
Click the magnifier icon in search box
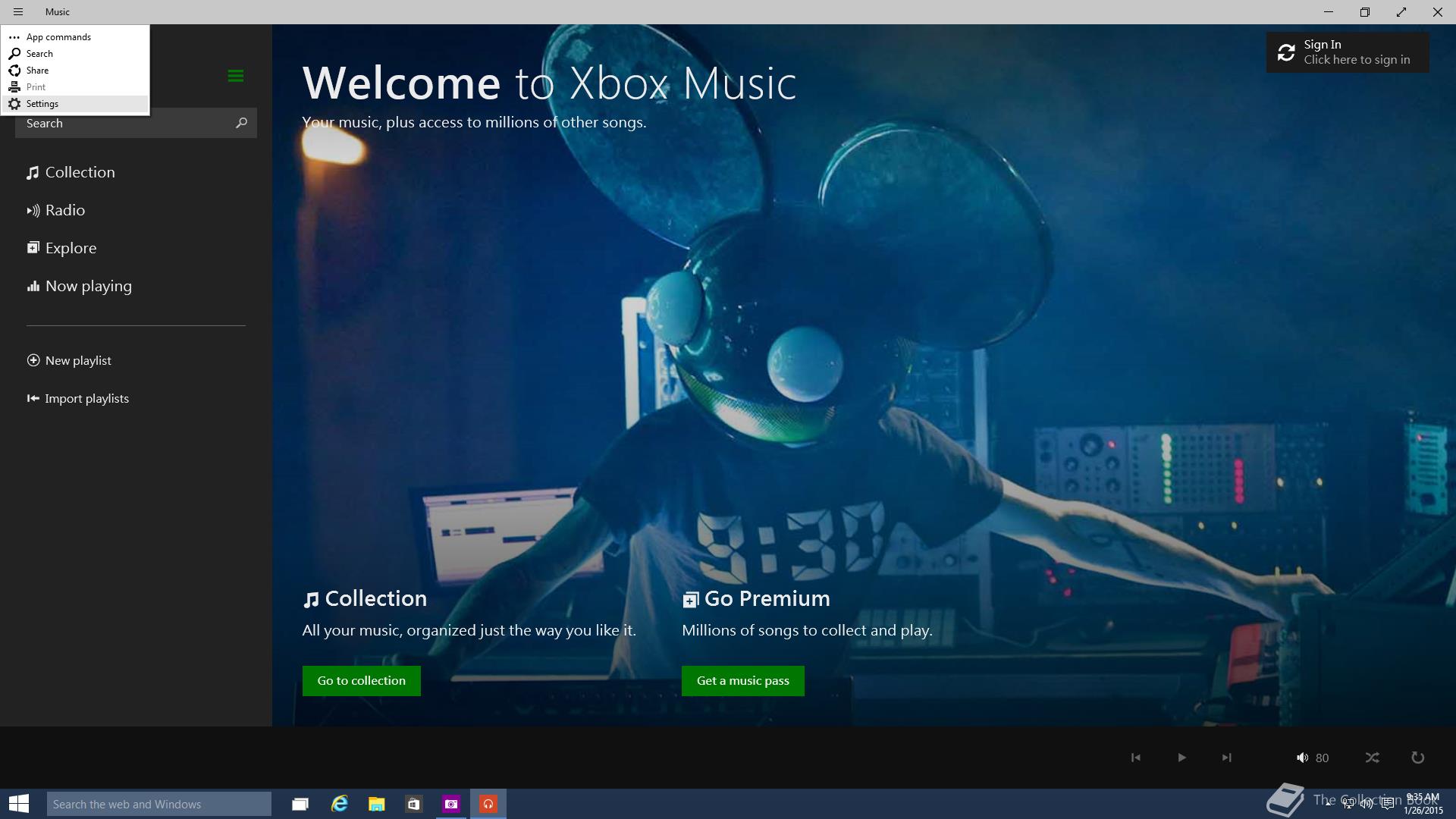241,123
